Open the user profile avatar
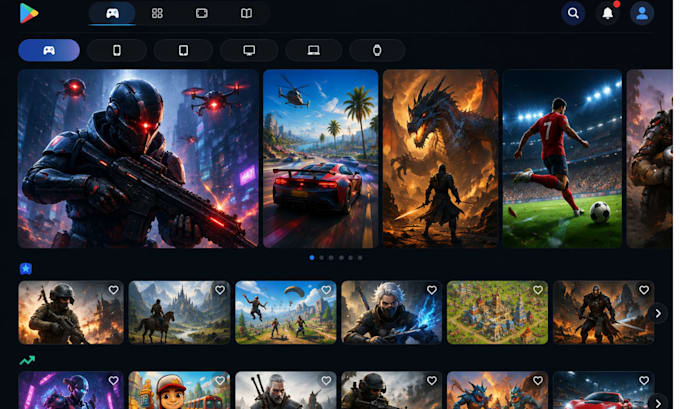680x409 pixels. coord(642,13)
